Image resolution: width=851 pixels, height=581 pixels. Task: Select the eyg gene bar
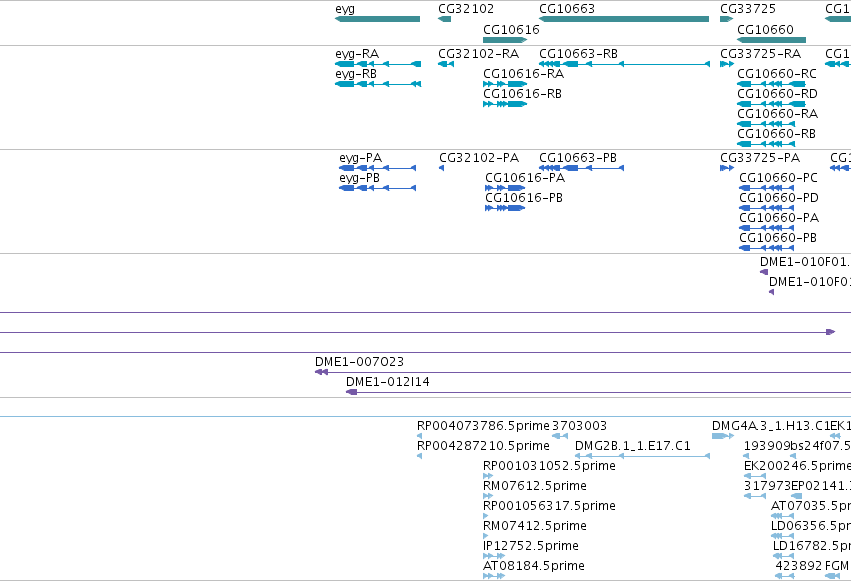coord(377,19)
